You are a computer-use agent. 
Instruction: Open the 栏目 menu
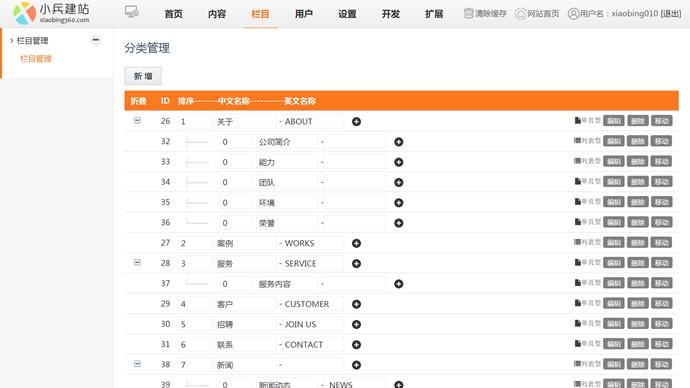(260, 14)
